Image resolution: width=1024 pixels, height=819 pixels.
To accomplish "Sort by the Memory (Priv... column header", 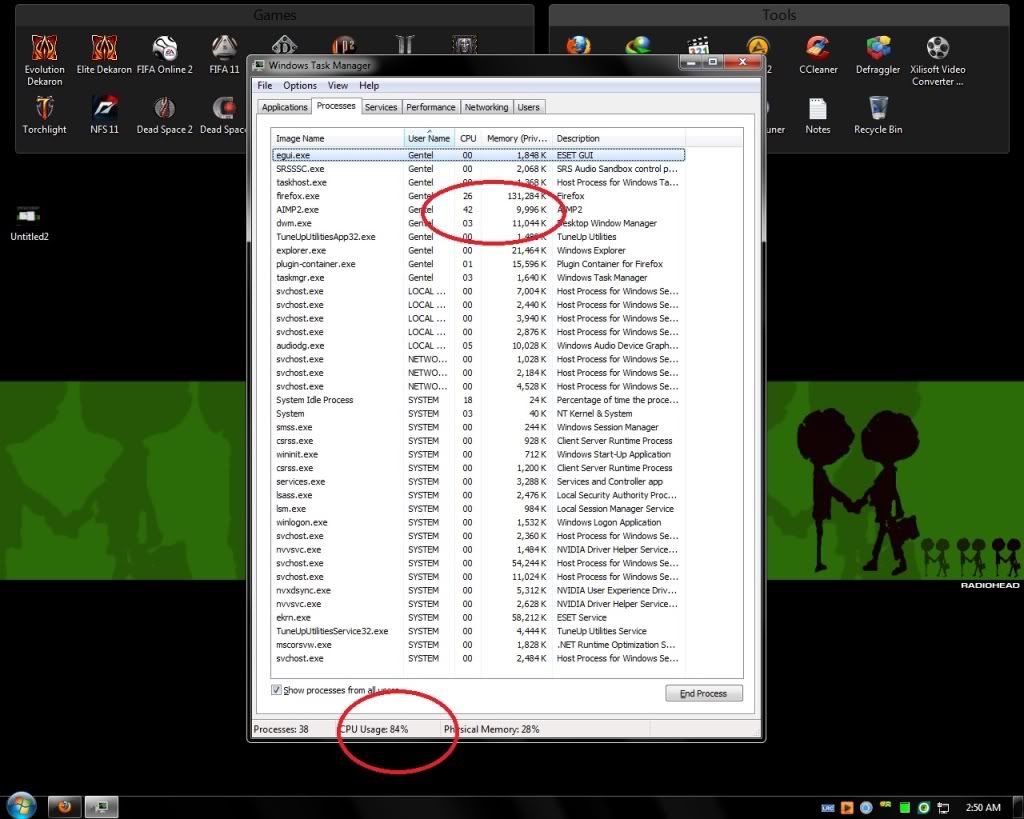I will [517, 138].
